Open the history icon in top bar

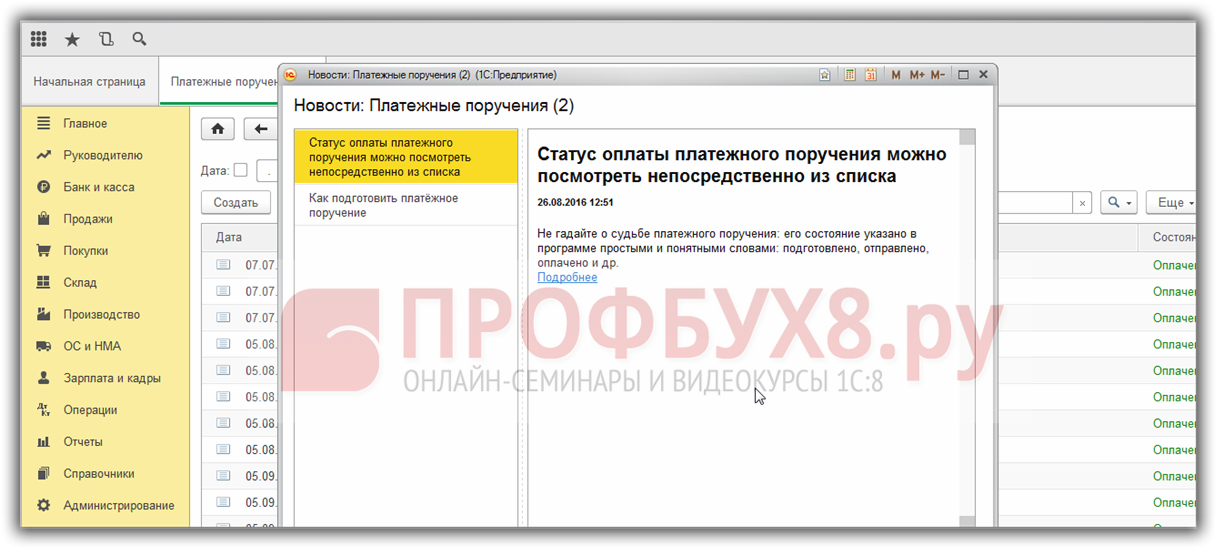tap(106, 40)
